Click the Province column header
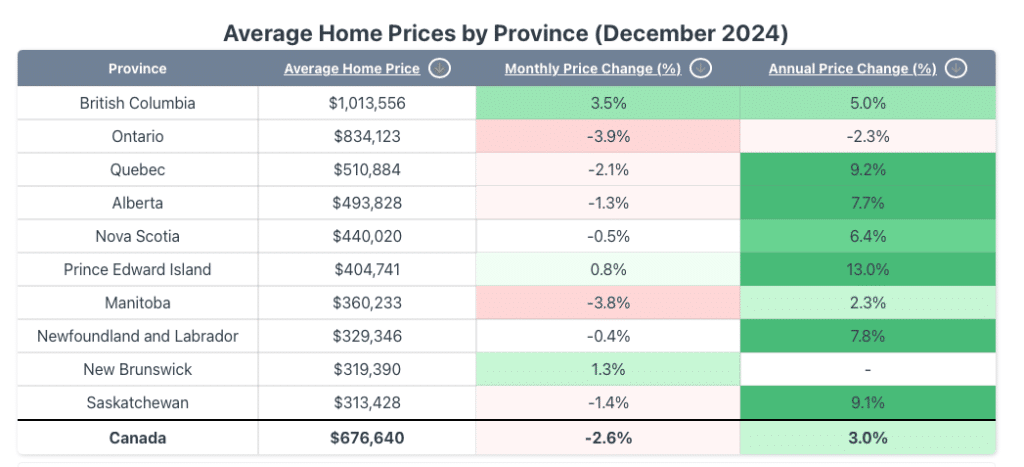This screenshot has width=1024, height=467. click(138, 69)
